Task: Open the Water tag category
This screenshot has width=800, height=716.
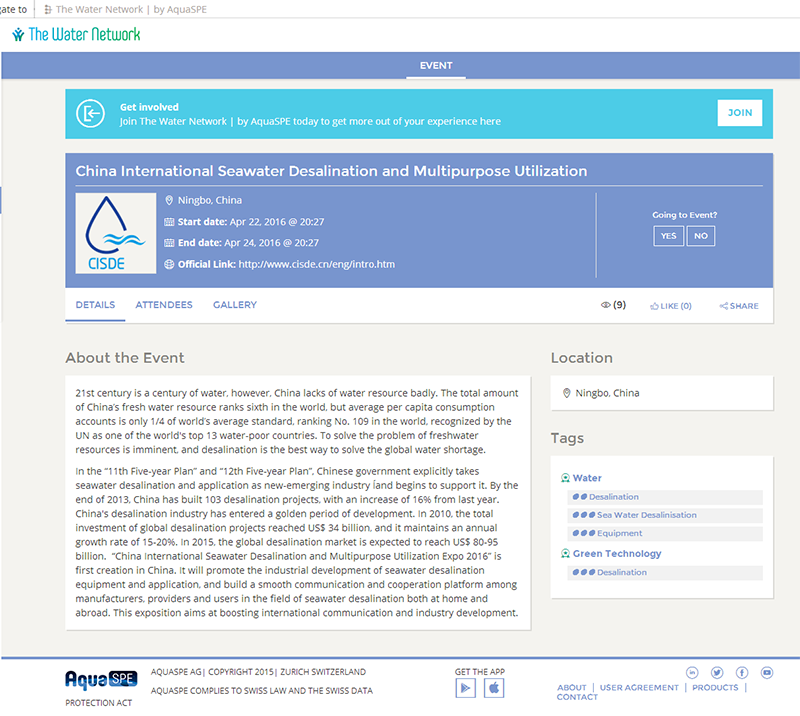Action: point(587,478)
